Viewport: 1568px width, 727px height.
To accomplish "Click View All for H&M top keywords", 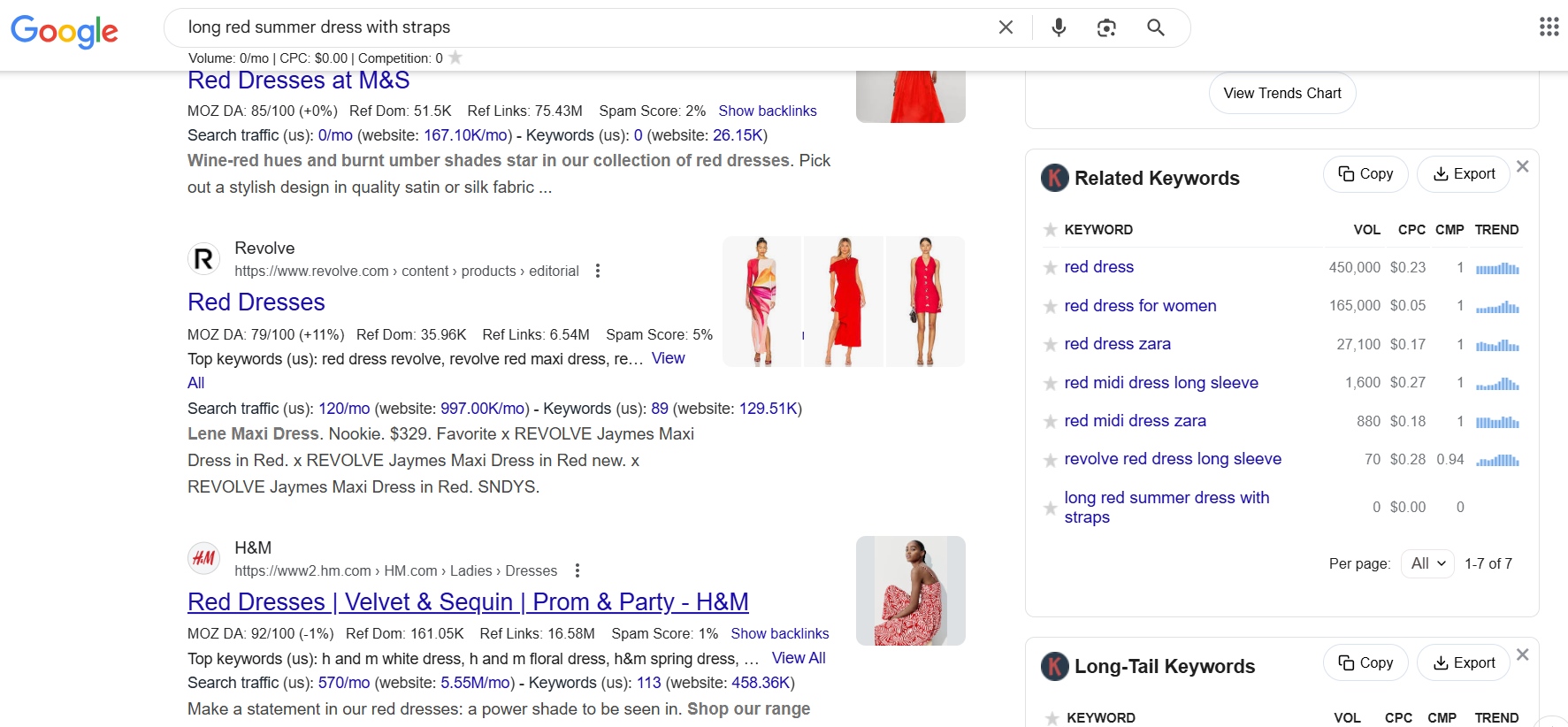I will (x=799, y=658).
